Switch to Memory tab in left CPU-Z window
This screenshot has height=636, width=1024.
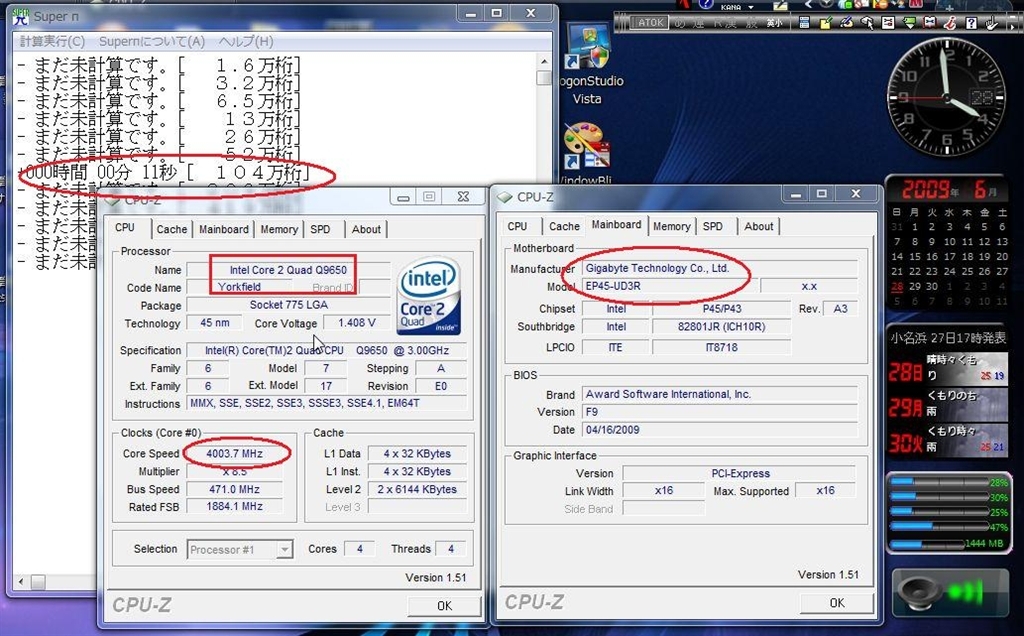click(x=279, y=229)
